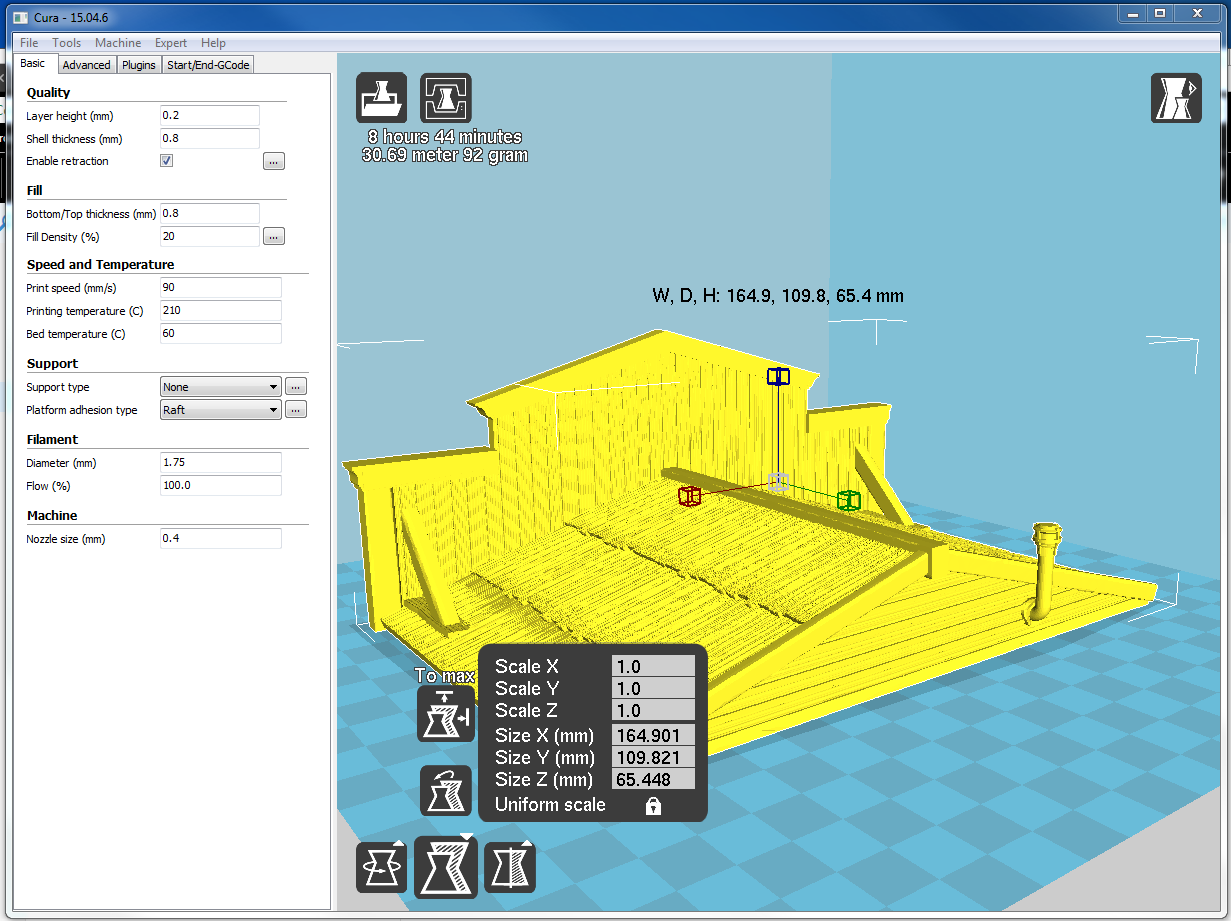
Task: Open Fill Density ellipsis settings button
Action: 274,237
